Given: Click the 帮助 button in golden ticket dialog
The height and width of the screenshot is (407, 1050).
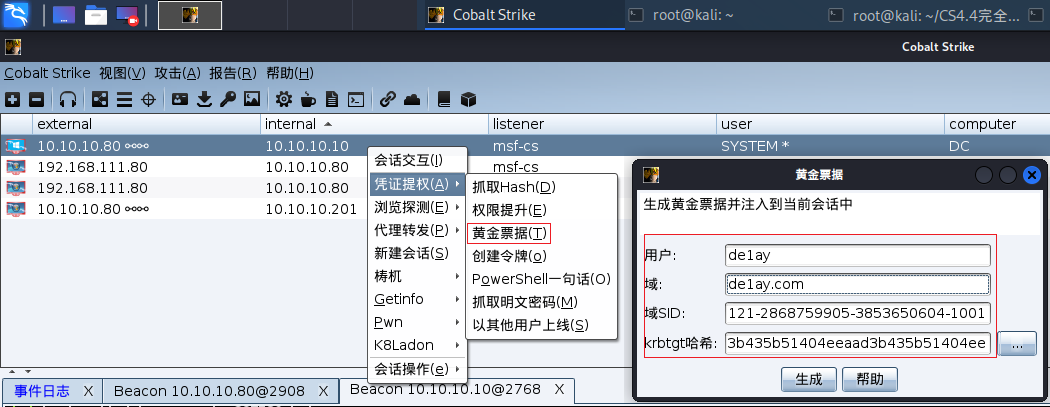Looking at the screenshot, I should (869, 380).
